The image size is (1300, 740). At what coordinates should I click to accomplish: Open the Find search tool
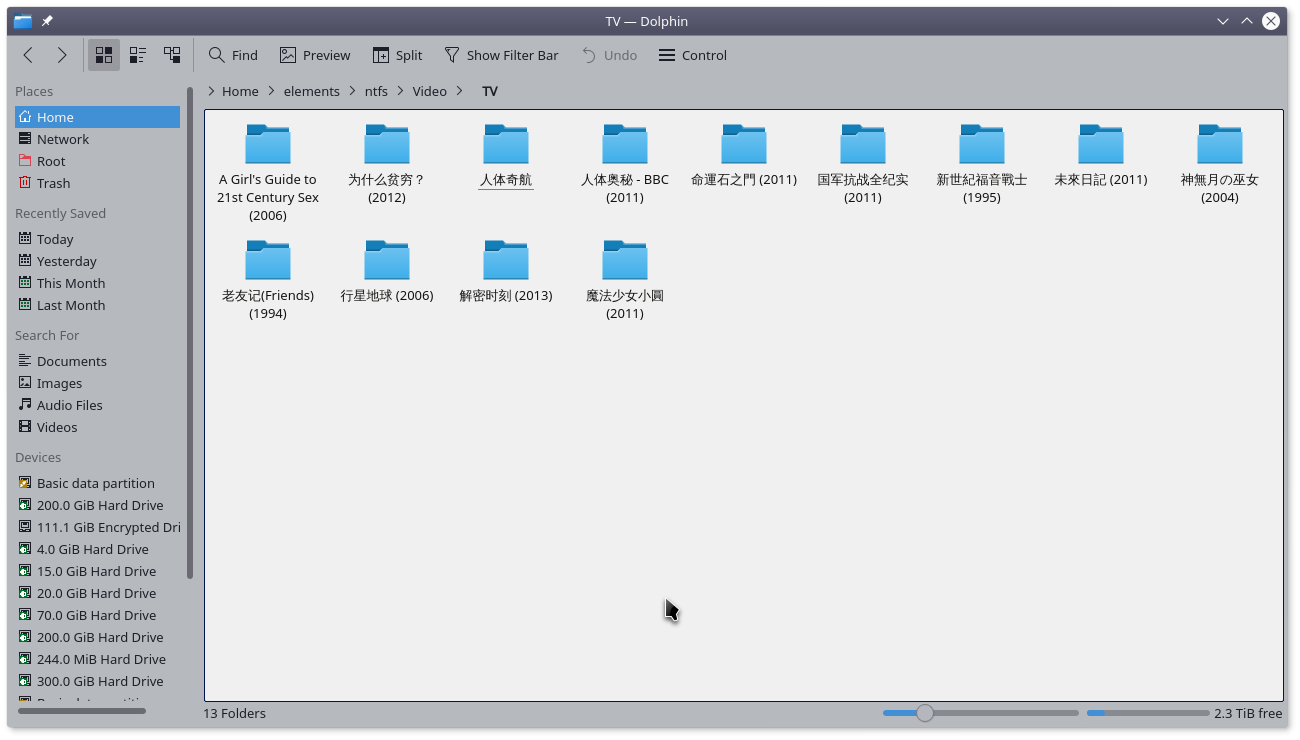tap(233, 55)
